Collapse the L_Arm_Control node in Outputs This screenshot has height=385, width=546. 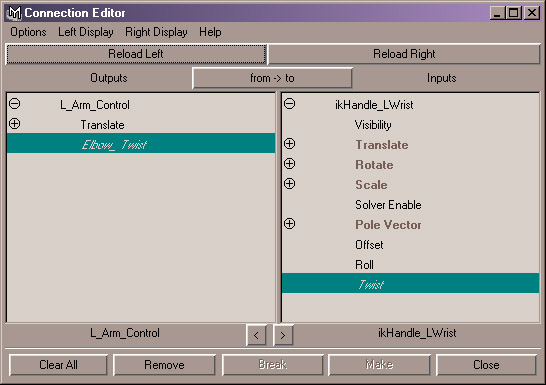point(15,104)
